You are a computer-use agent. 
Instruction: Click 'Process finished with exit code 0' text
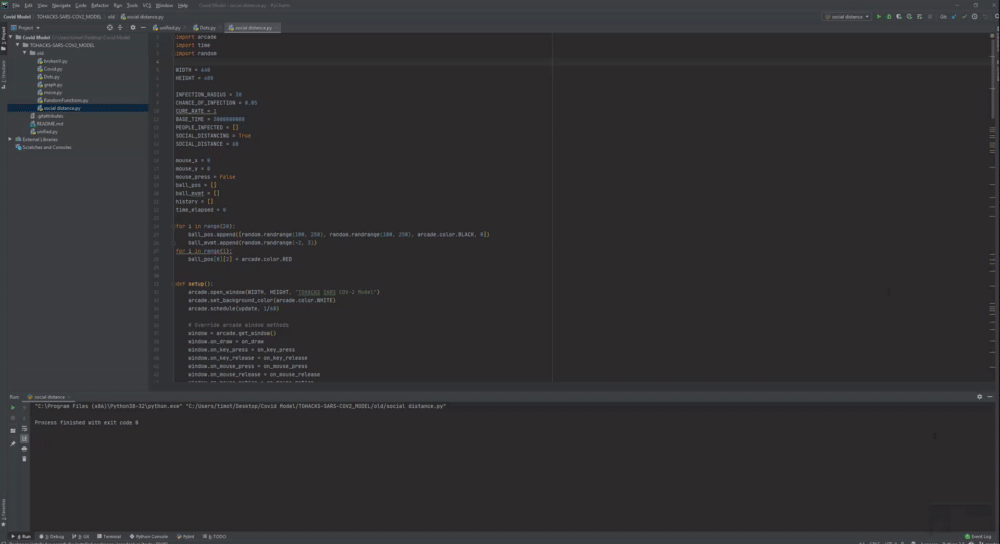pyautogui.click(x=86, y=422)
